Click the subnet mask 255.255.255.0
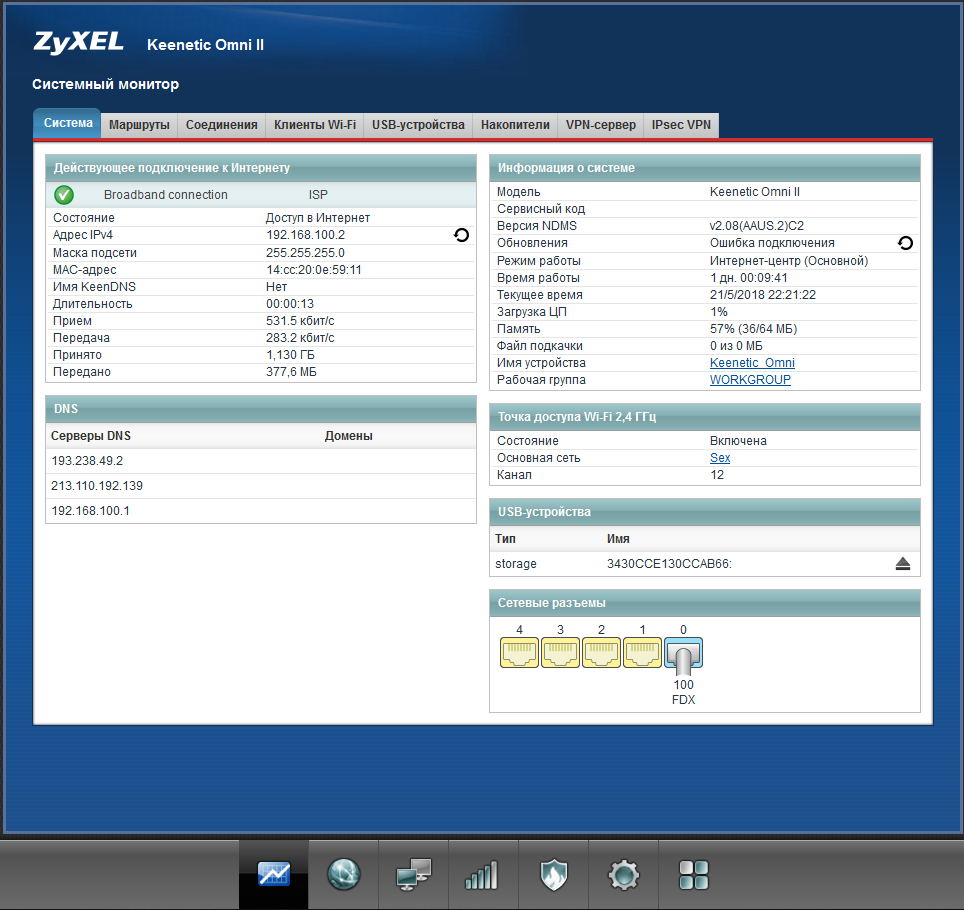This screenshot has width=964, height=910. 305,253
